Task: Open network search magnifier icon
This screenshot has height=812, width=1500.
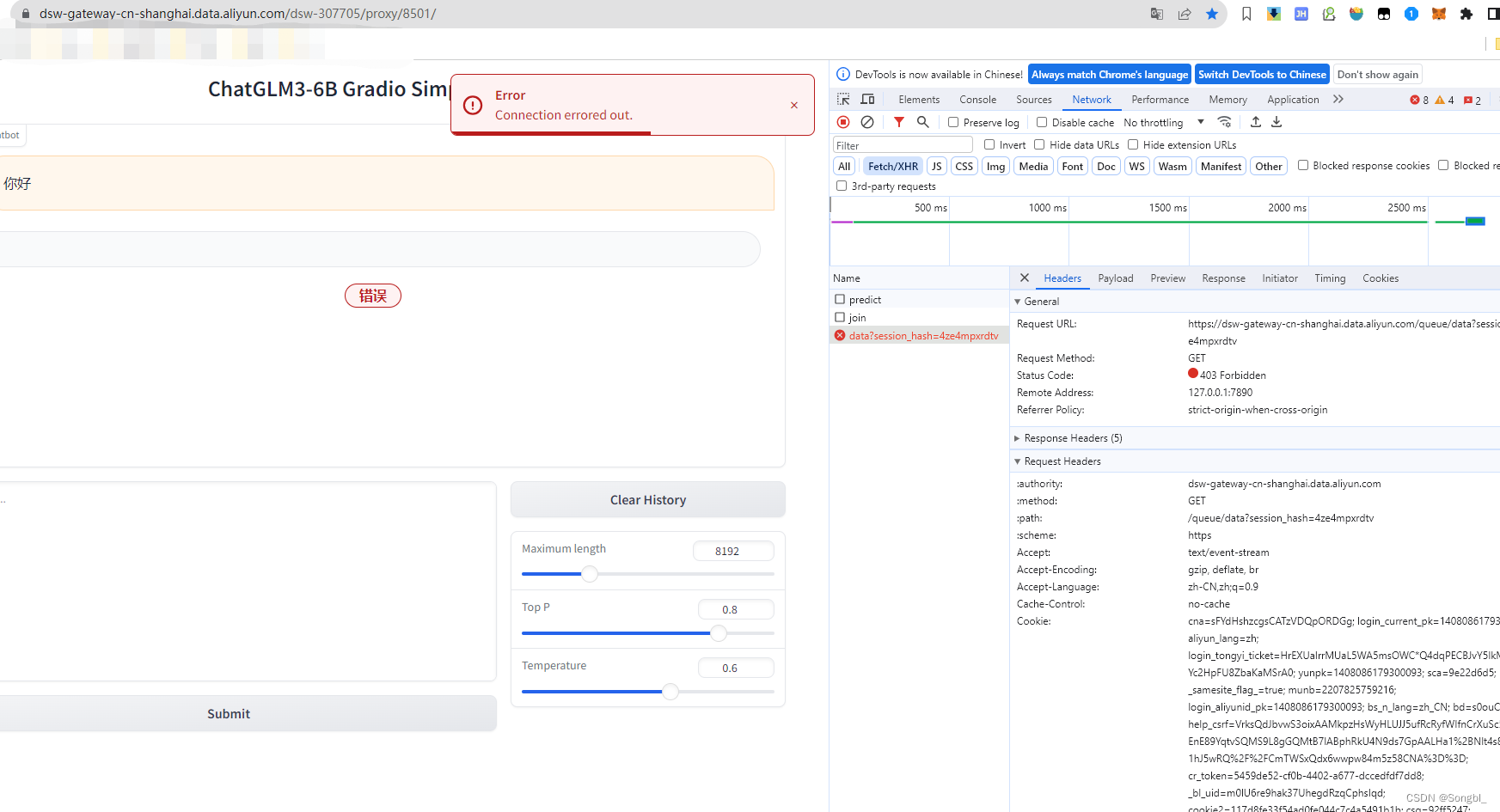Action: (923, 122)
